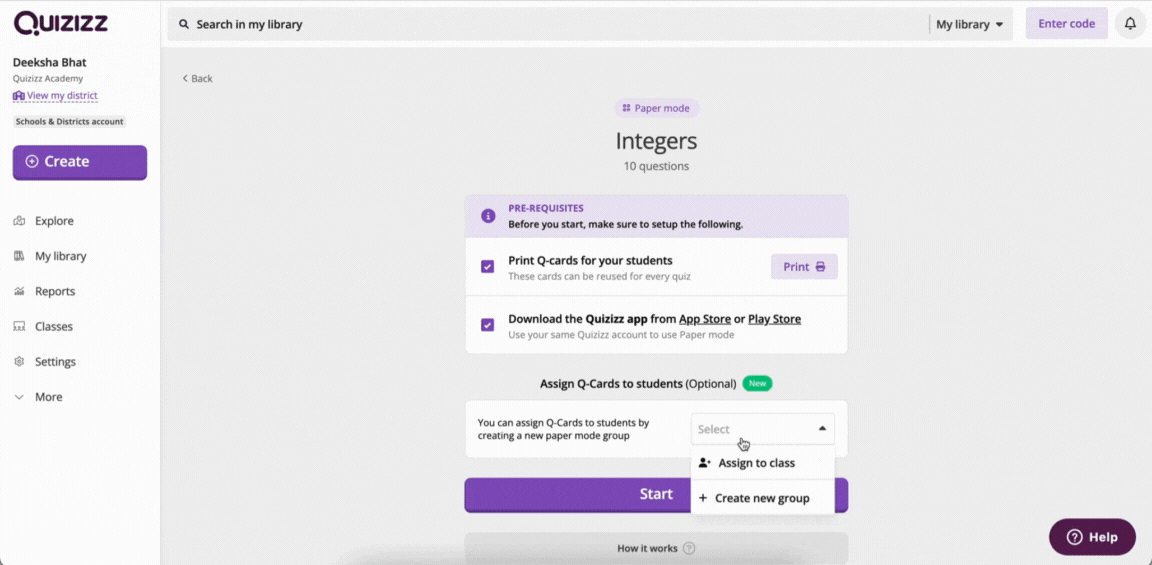
Task: Click the Enter code button
Action: coord(1066,24)
